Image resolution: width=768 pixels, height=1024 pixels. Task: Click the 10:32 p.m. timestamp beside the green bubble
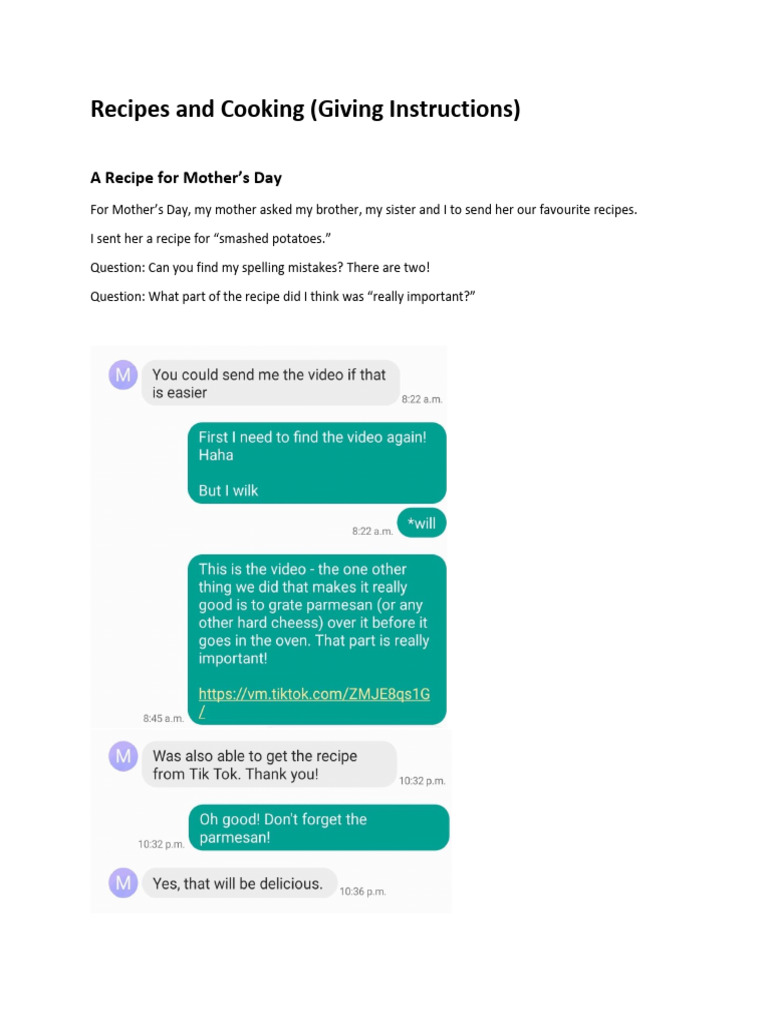point(161,844)
